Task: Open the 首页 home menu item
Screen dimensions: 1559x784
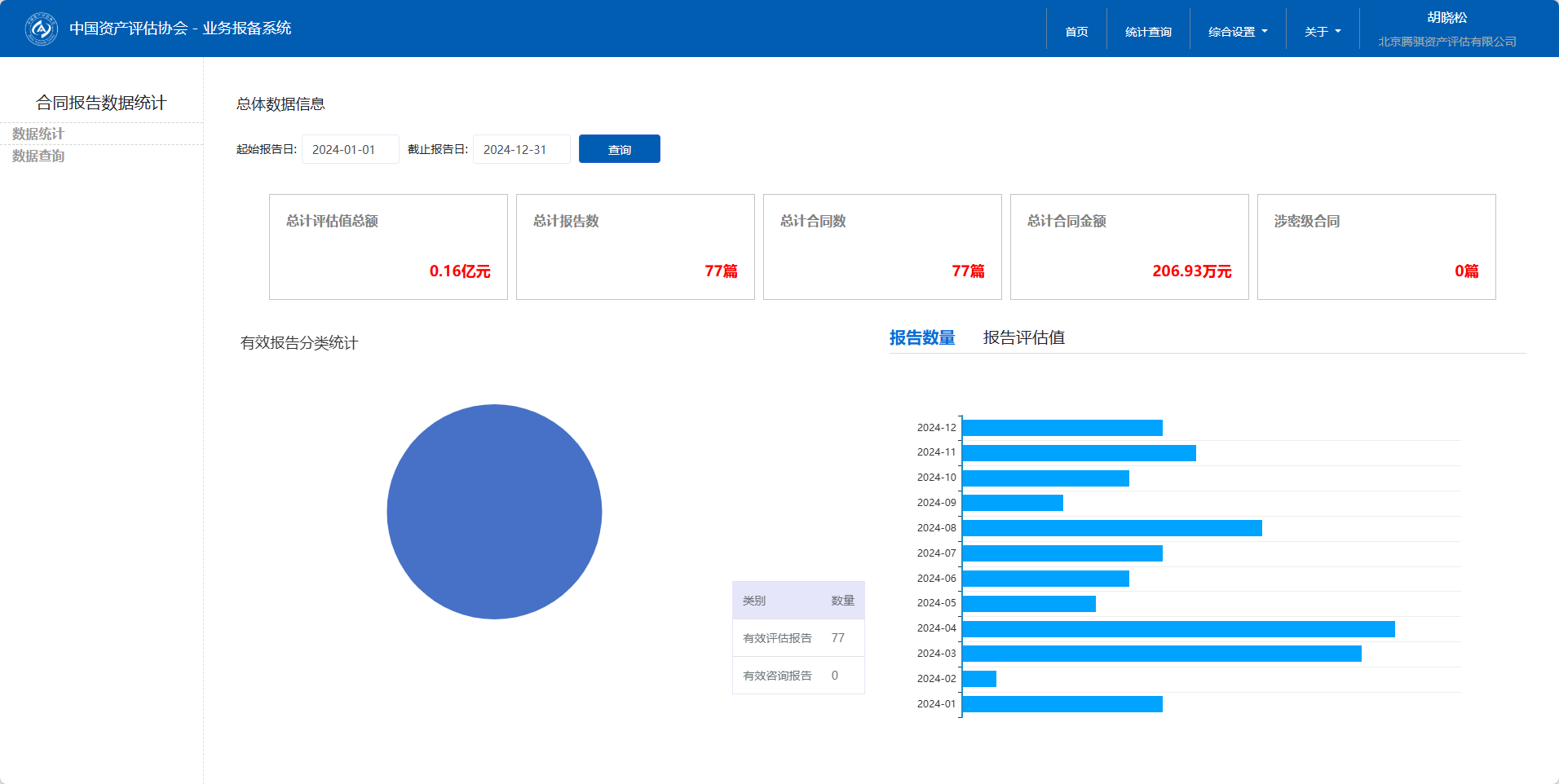Action: tap(1076, 32)
